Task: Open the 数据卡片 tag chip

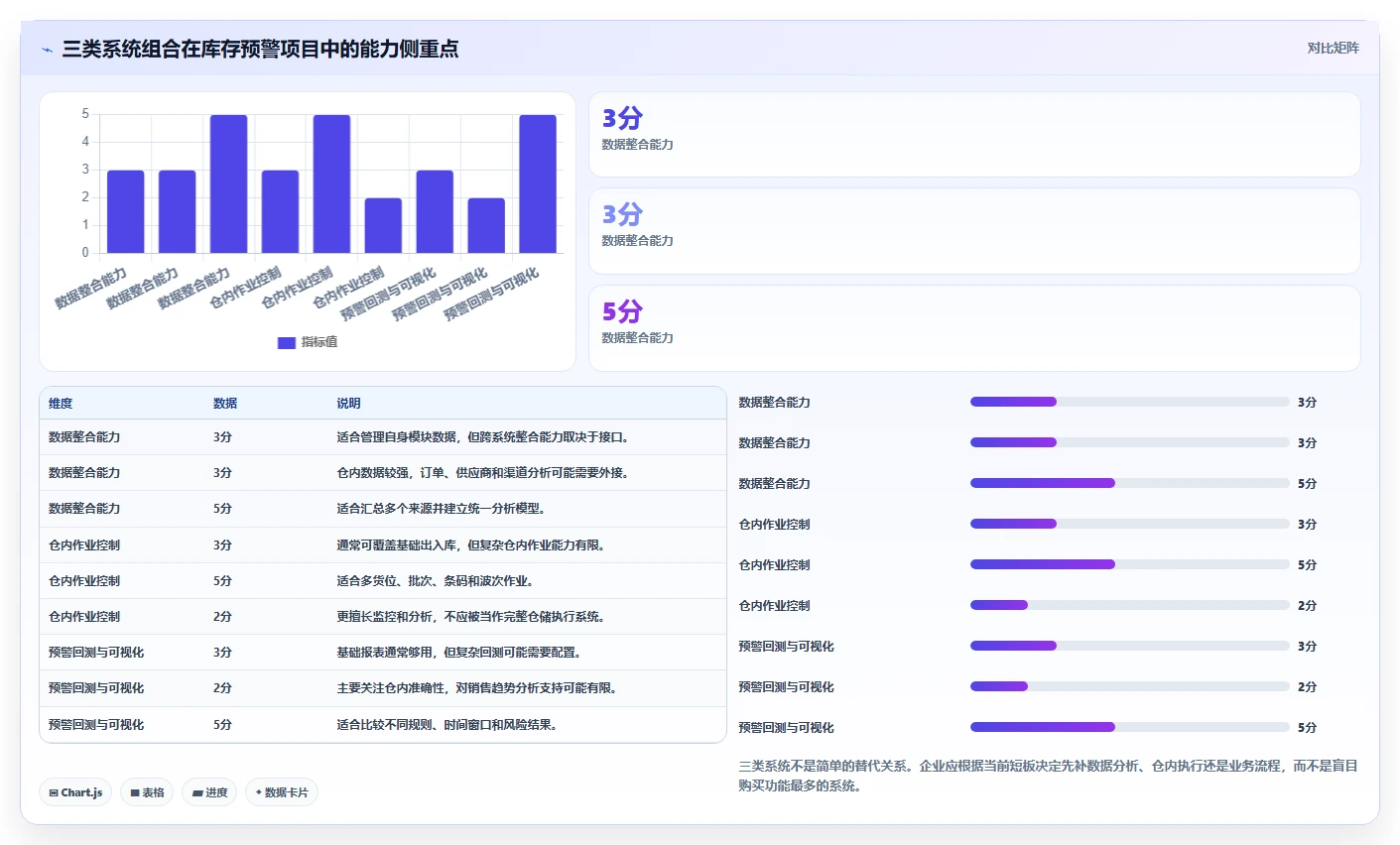Action: [282, 792]
